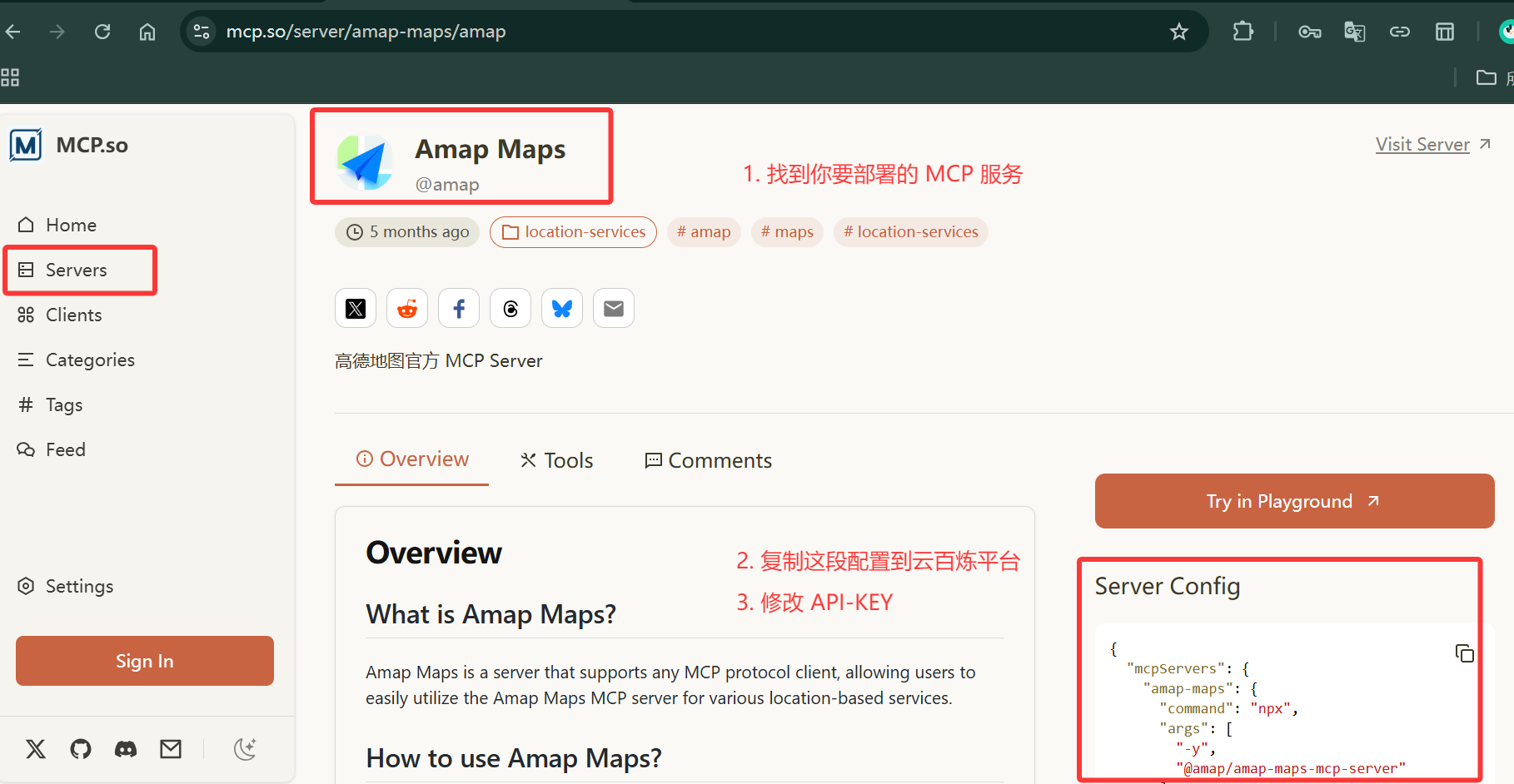The image size is (1514, 784).
Task: Click the Amap Maps title
Action: (x=491, y=149)
